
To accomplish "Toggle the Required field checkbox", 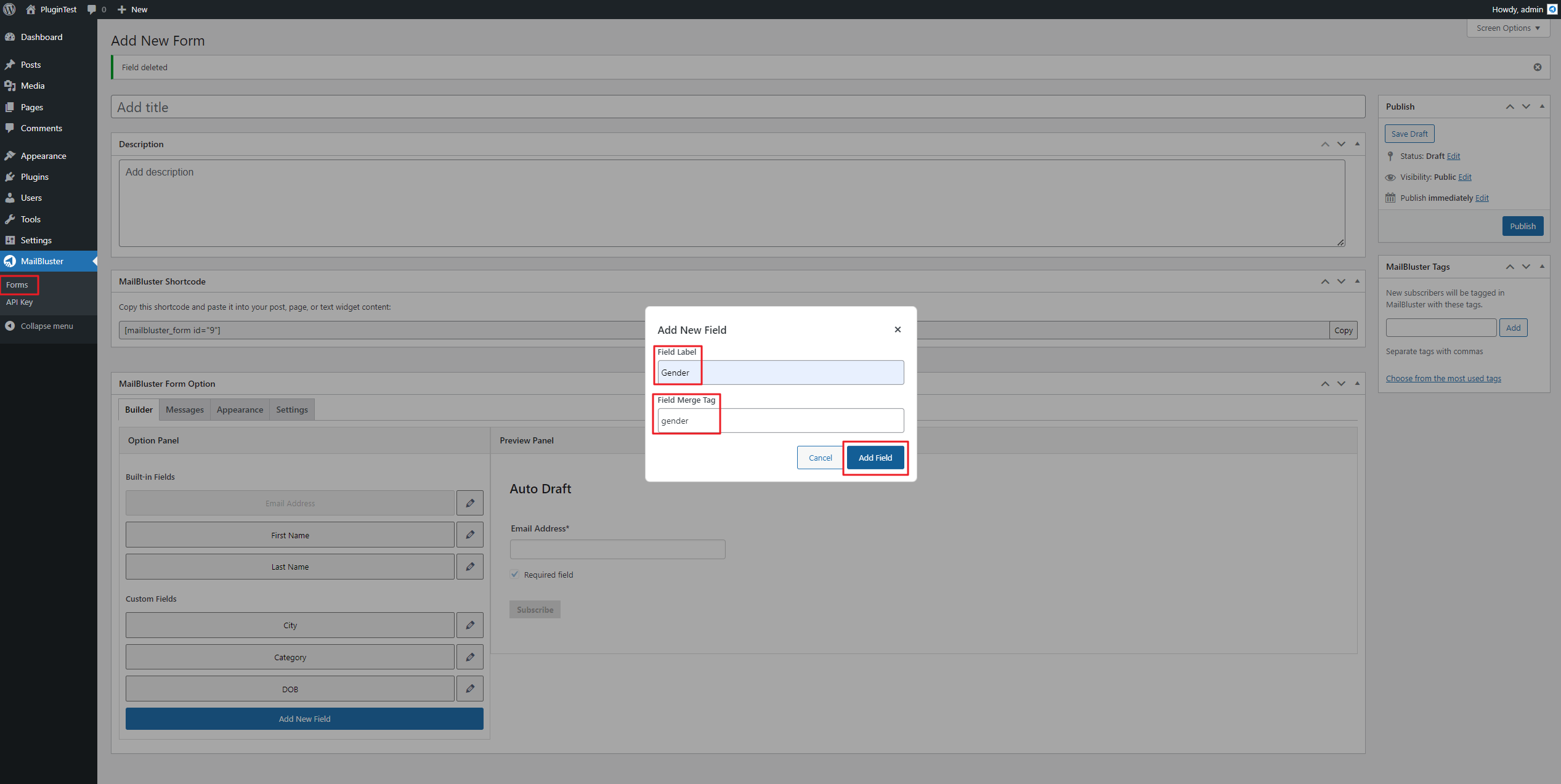I will coord(515,574).
